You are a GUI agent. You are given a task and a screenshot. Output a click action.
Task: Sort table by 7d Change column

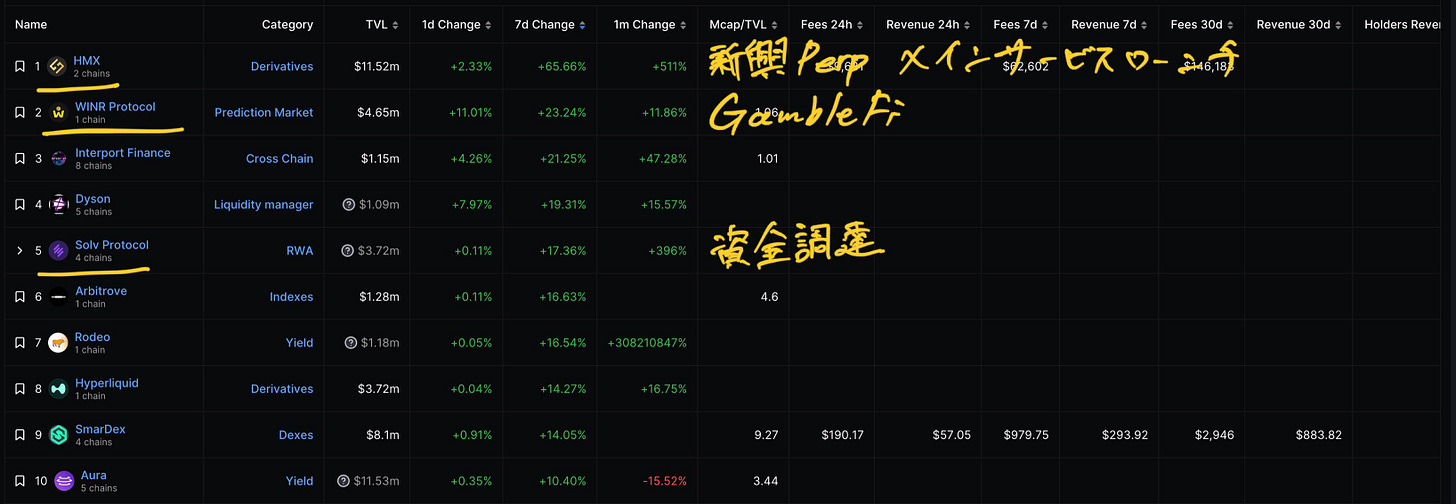[x=552, y=25]
